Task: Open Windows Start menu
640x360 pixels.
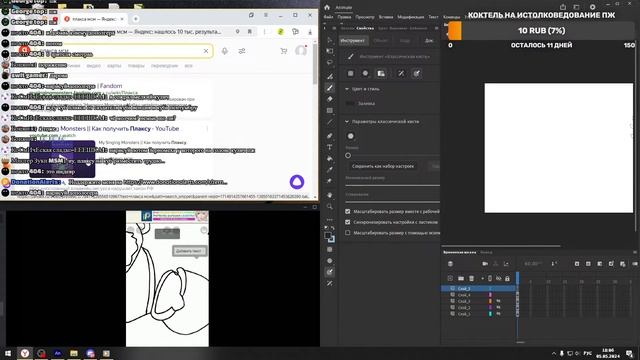Action: coord(8,353)
